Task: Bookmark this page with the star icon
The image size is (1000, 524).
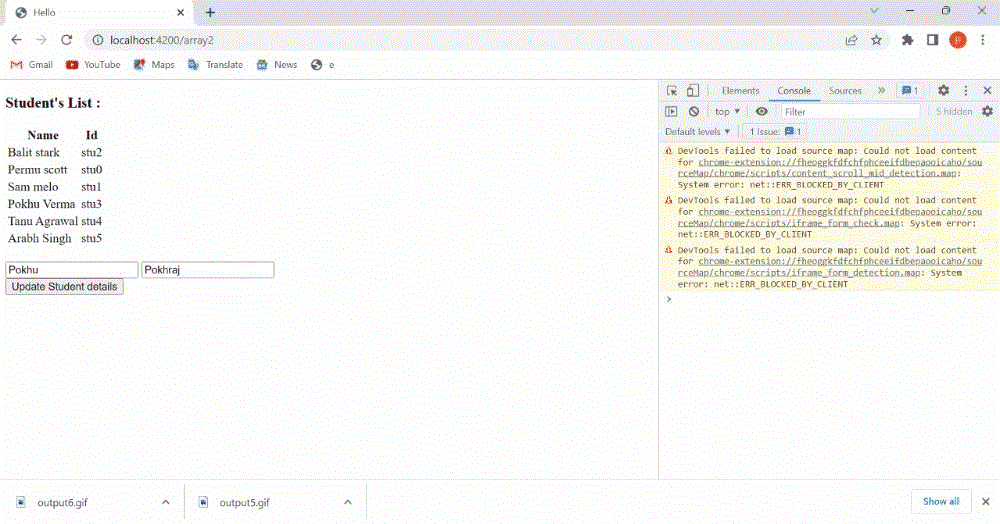Action: [876, 40]
